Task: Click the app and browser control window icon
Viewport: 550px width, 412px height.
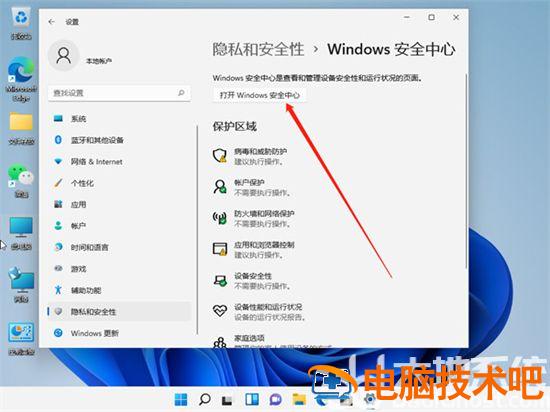Action: click(x=220, y=249)
